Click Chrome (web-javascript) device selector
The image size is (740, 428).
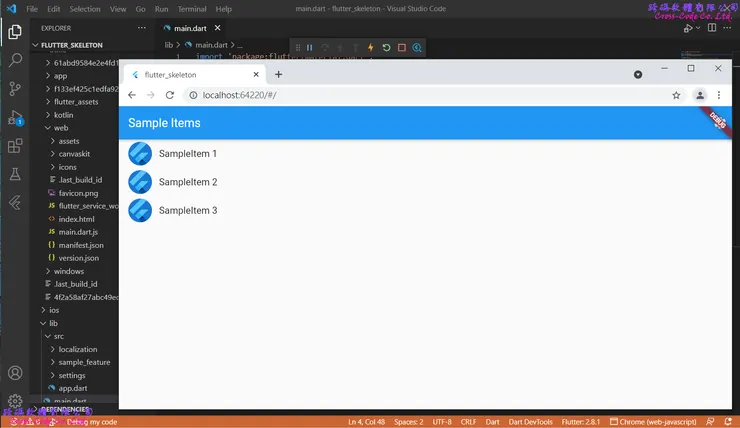pyautogui.click(x=653, y=422)
